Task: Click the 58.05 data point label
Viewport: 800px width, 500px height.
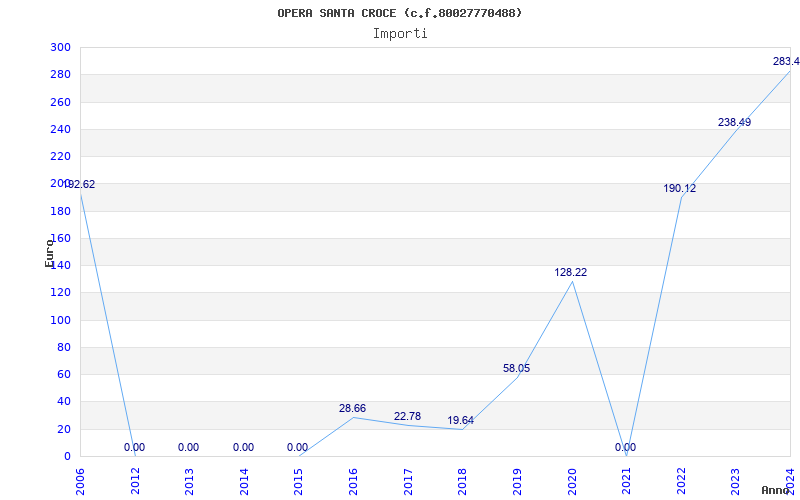Action: (x=516, y=368)
